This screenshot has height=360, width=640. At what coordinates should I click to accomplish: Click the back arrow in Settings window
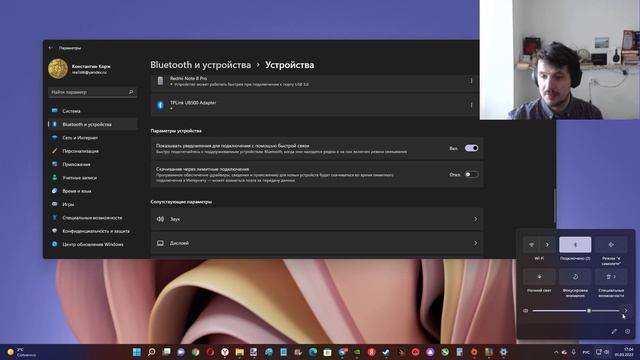point(51,48)
